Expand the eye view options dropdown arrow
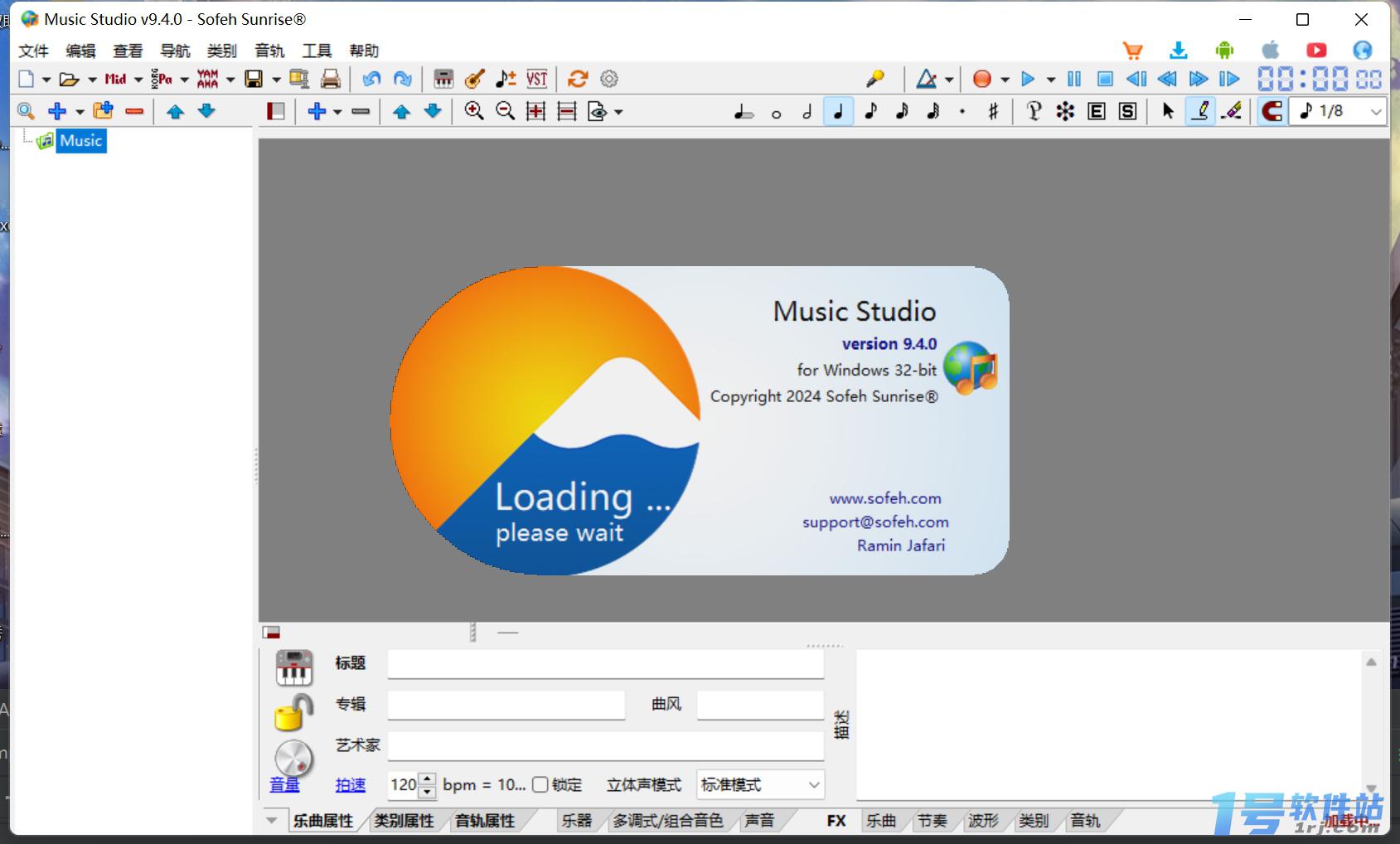 point(618,112)
